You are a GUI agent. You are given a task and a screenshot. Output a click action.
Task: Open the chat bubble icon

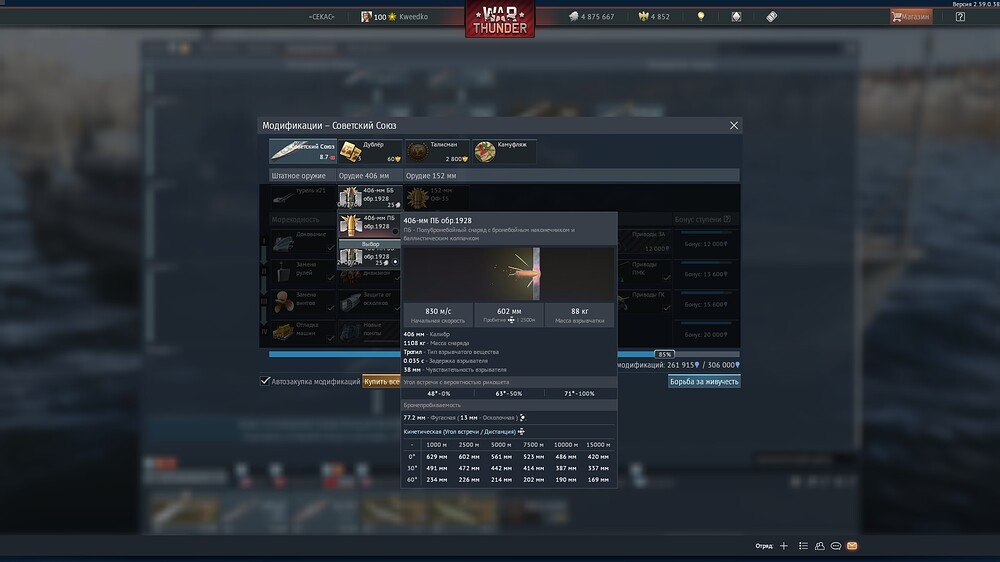click(835, 546)
